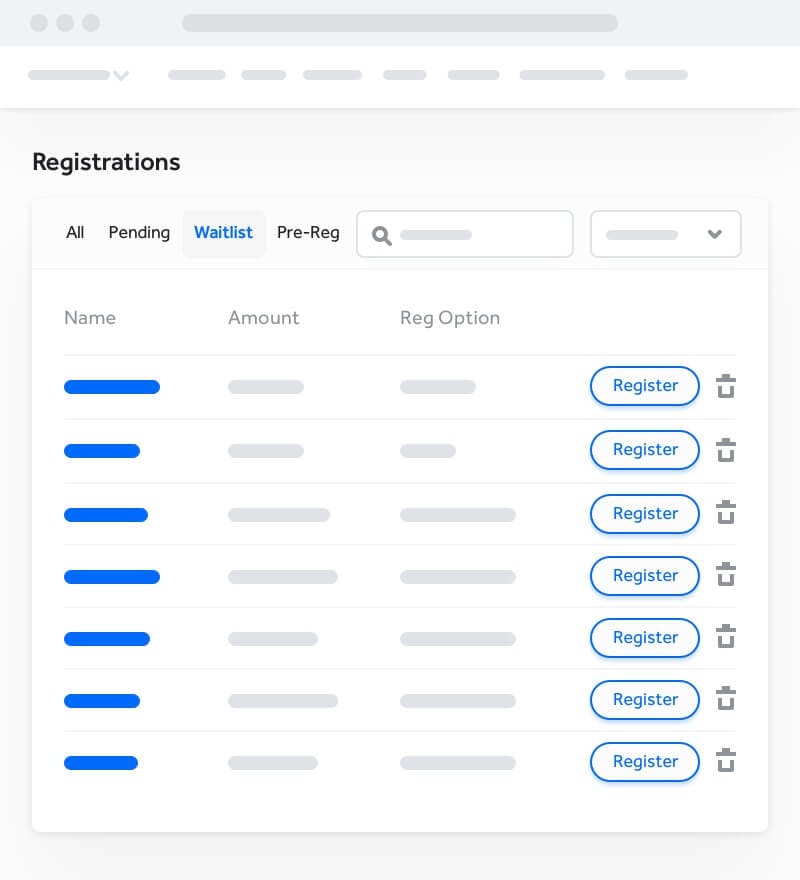Screen dimensions: 800x880
Task: Delete the first waitlist entry
Action: pos(726,386)
